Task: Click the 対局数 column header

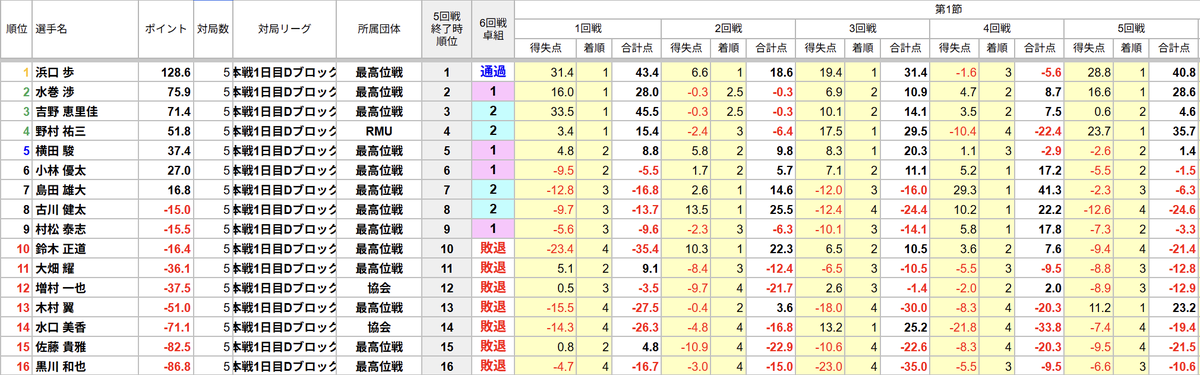Action: point(212,30)
